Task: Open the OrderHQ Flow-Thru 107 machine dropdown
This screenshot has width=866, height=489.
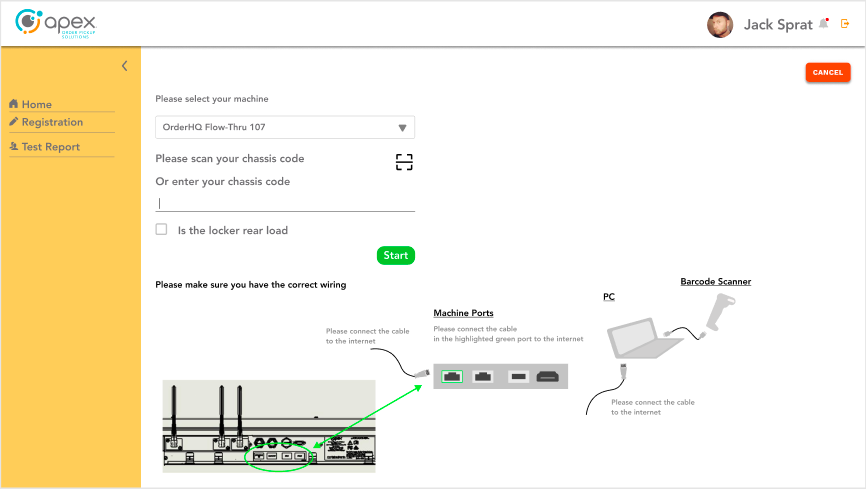Action: (285, 128)
